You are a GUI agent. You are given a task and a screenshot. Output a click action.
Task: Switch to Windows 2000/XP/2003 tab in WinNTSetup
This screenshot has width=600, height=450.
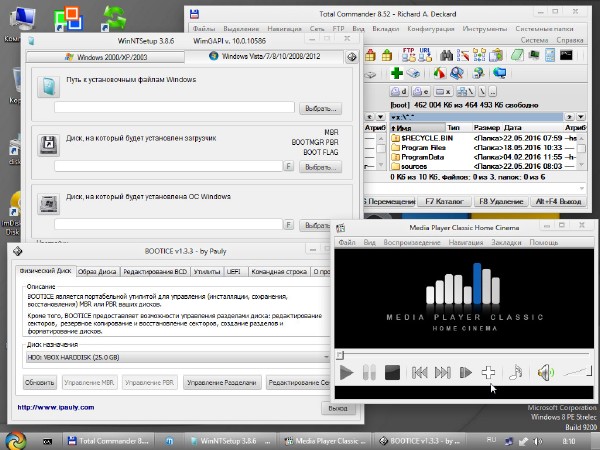click(x=106, y=57)
